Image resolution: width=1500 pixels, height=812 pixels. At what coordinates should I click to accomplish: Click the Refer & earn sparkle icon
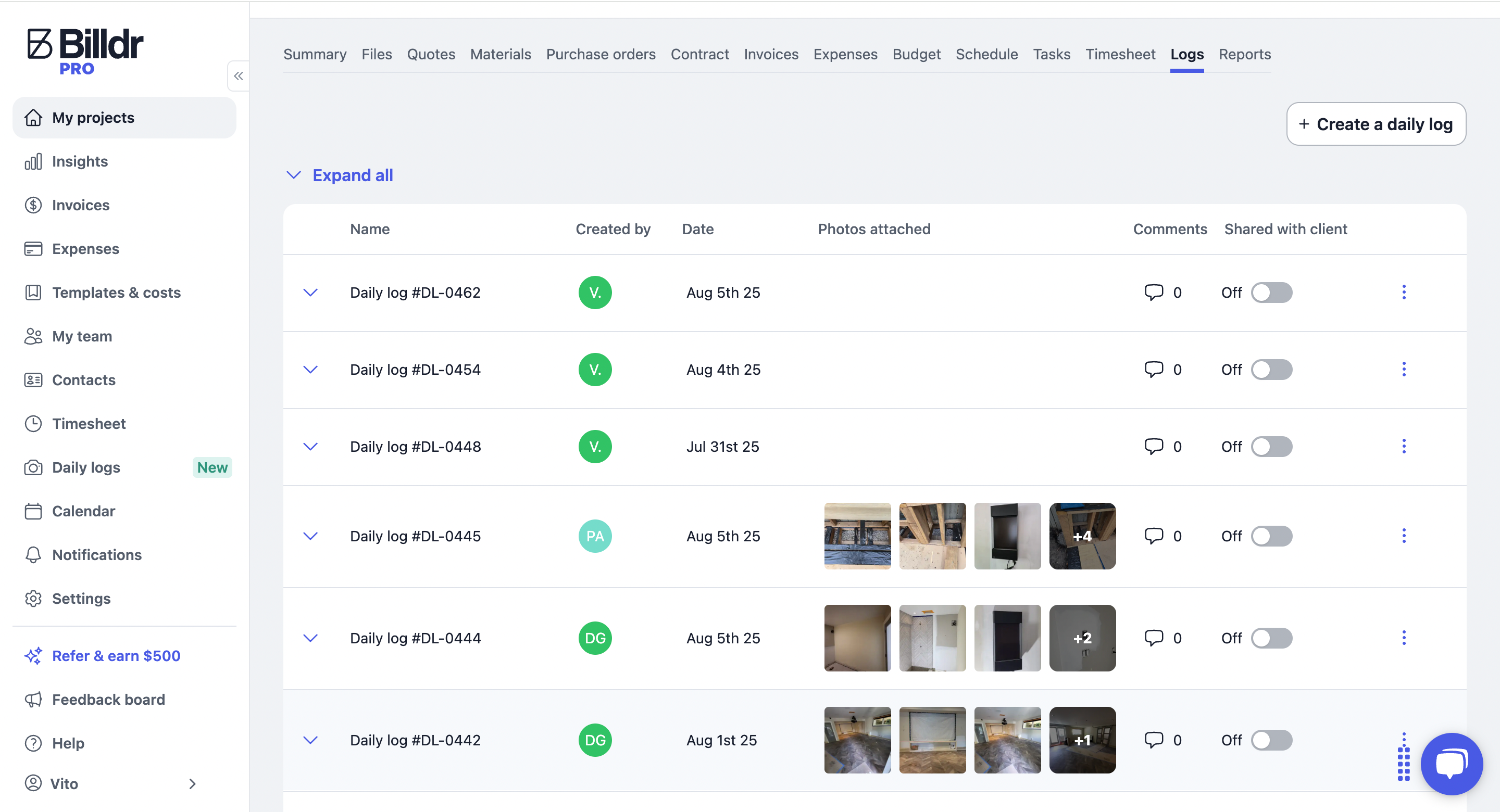tap(33, 655)
